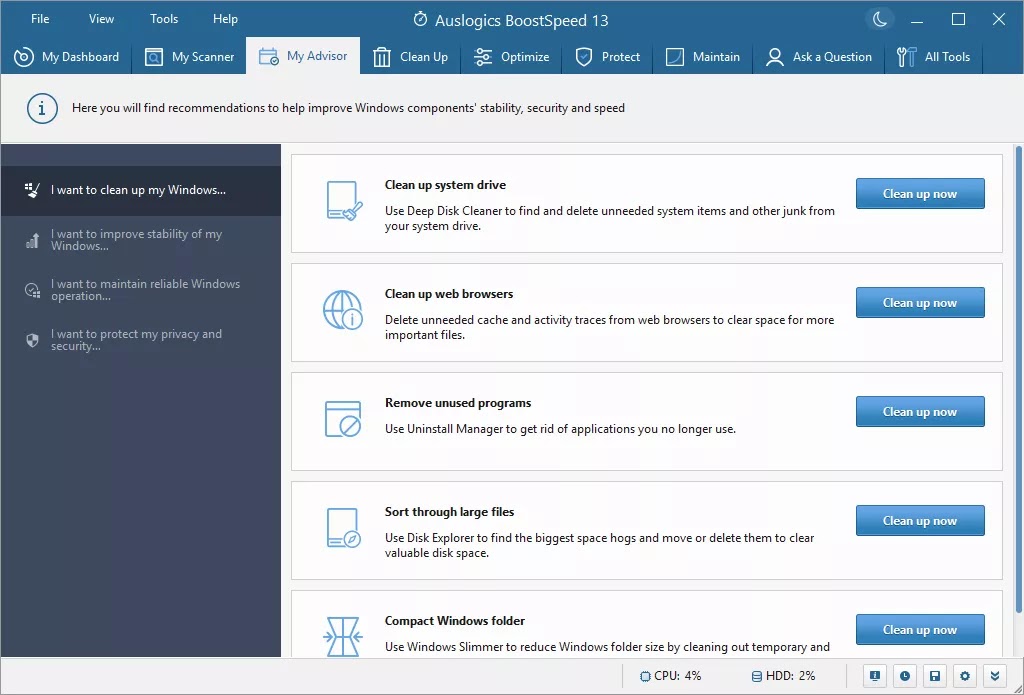Open the My Dashboard tab
Viewport: 1024px width, 695px height.
click(67, 57)
